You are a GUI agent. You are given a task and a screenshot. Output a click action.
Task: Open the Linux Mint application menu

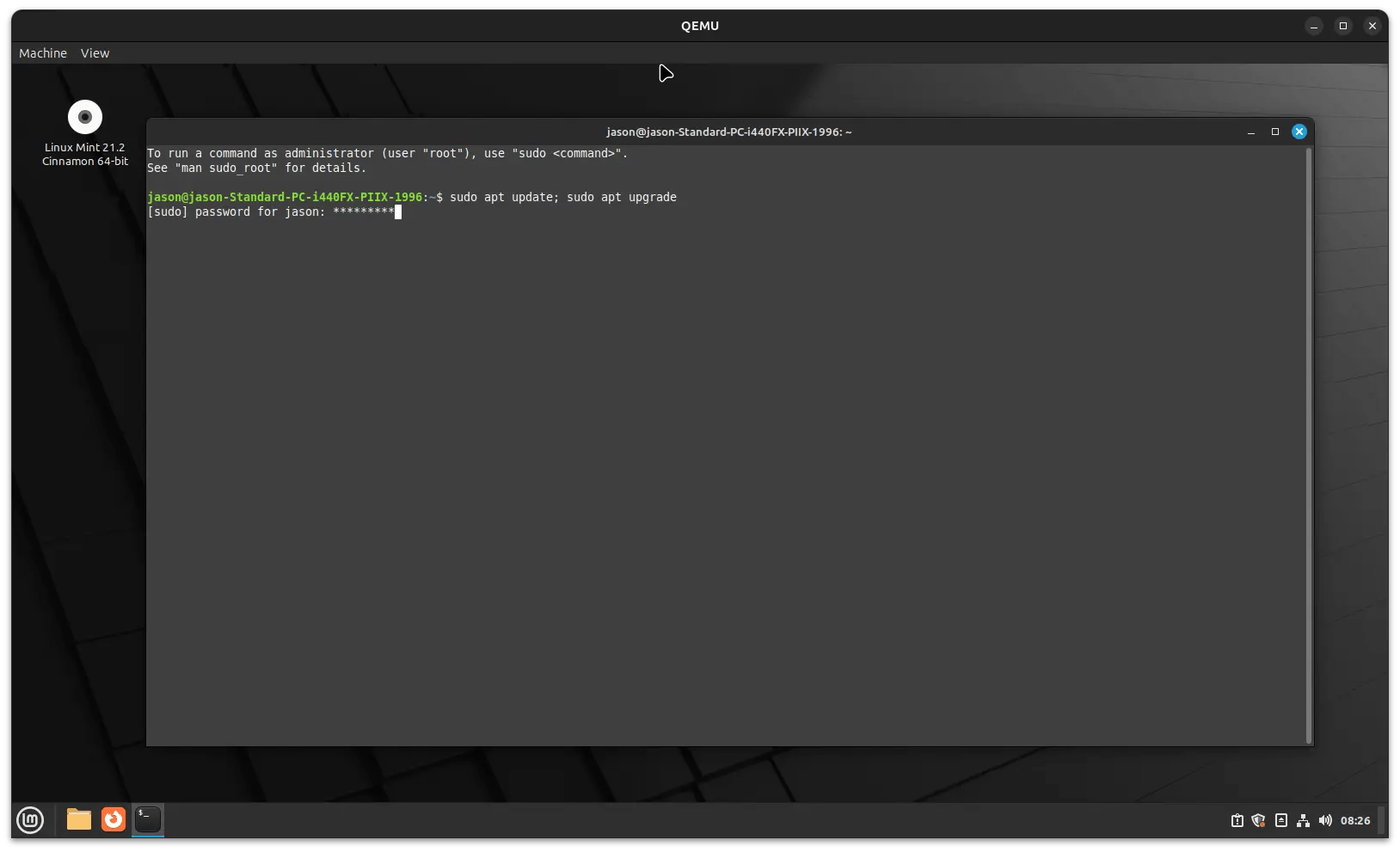tap(29, 820)
